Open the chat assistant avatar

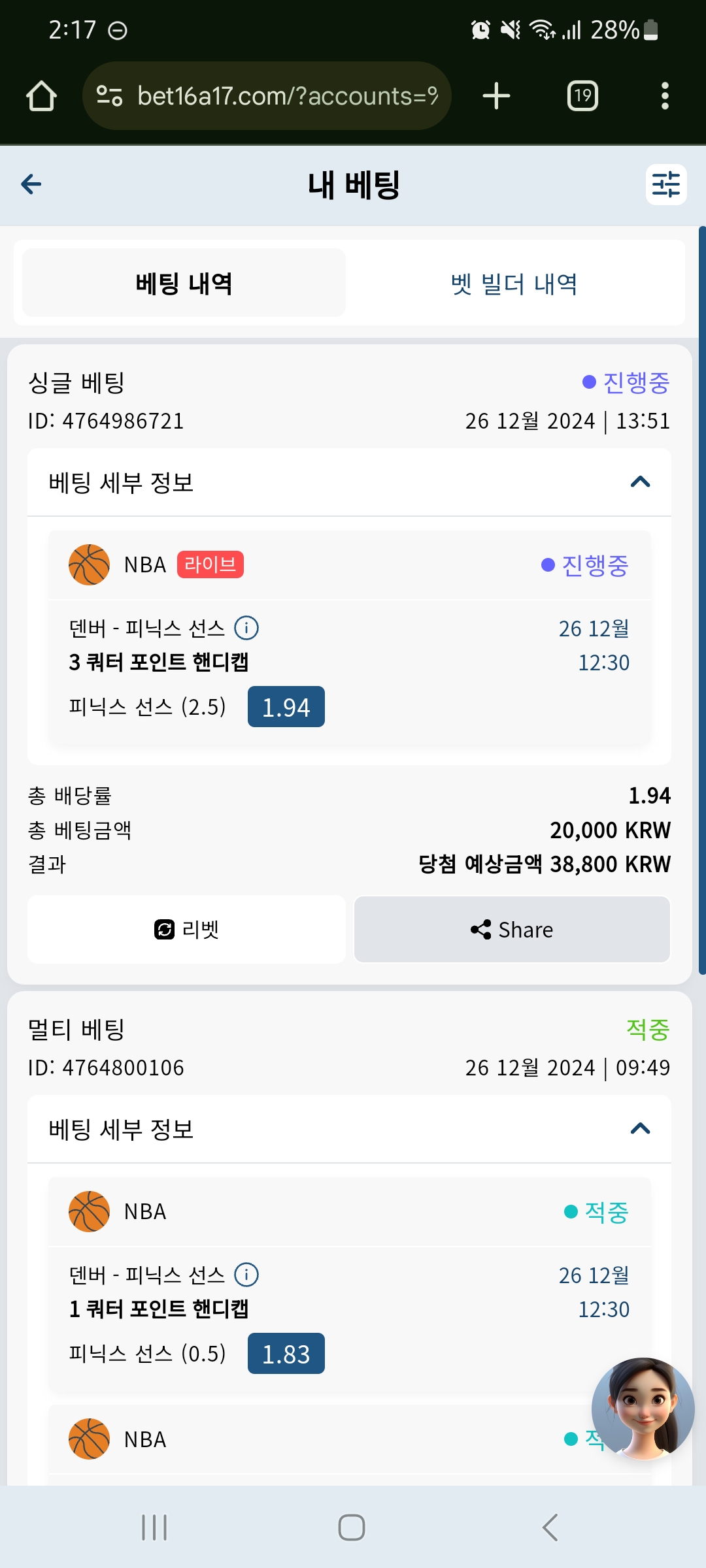click(643, 1409)
